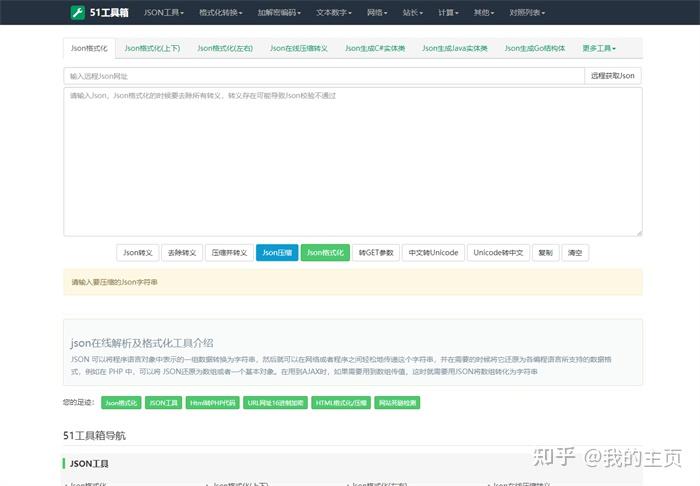Click the 去除转义 button

pos(182,253)
